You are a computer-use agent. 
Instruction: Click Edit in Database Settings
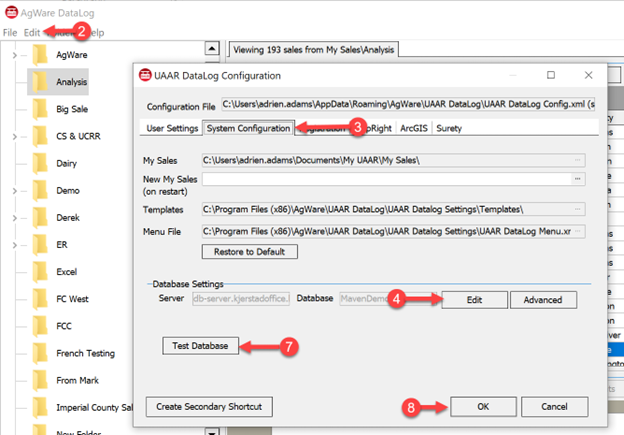[474, 300]
